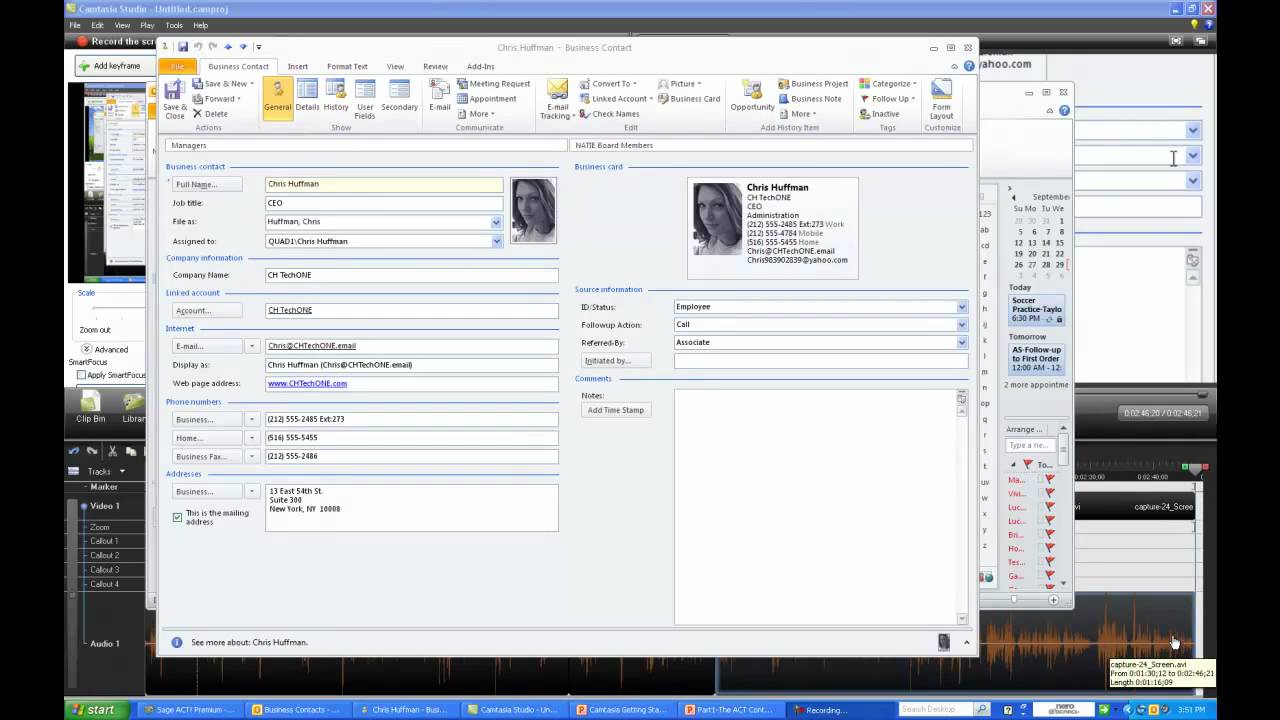1280x720 pixels.
Task: Open Camtasia's Tools menu
Action: click(x=174, y=25)
